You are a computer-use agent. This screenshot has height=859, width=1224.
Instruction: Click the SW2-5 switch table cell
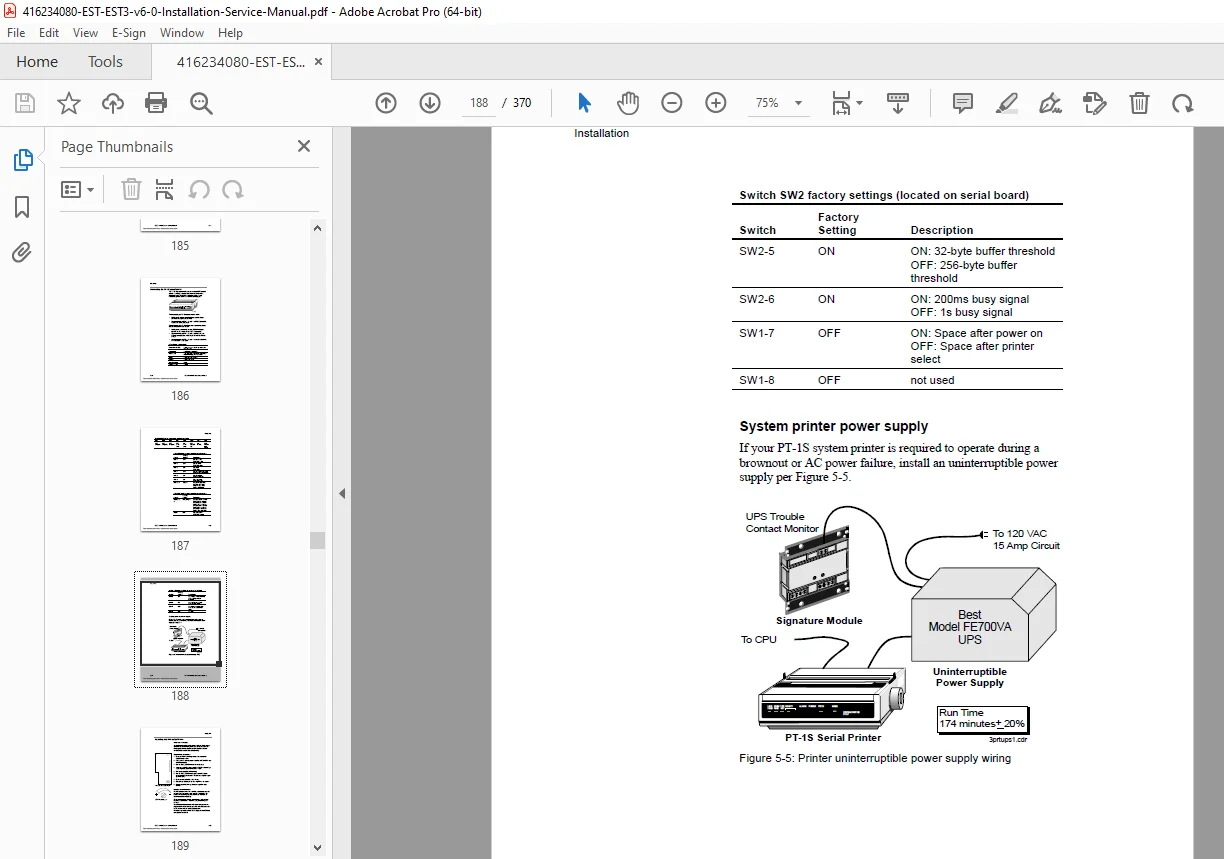coord(757,252)
